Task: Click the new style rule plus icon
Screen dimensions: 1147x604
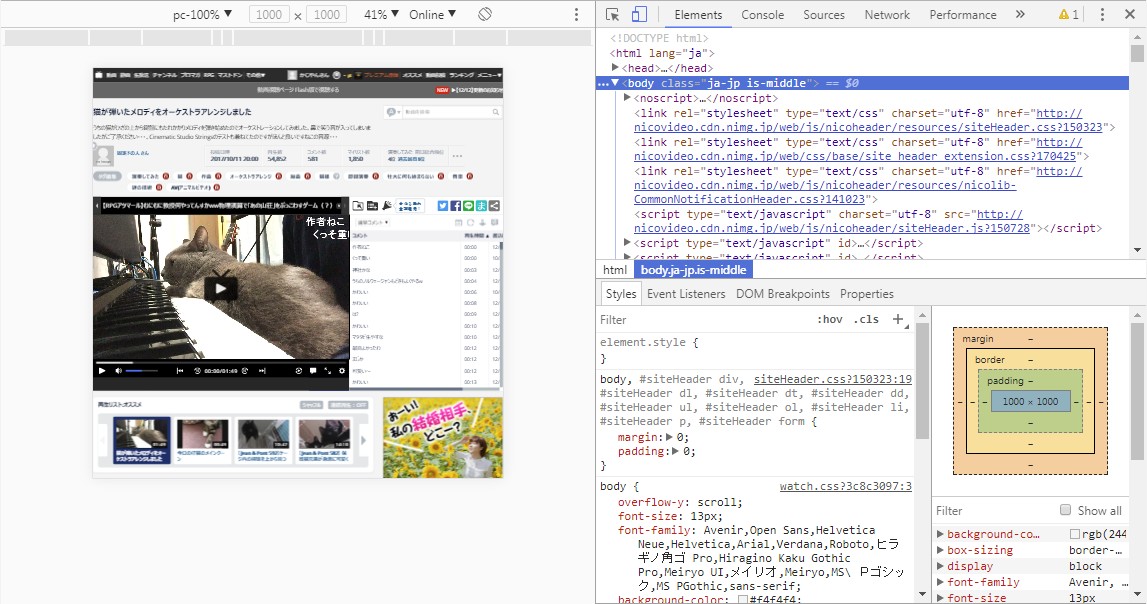Action: [x=898, y=319]
